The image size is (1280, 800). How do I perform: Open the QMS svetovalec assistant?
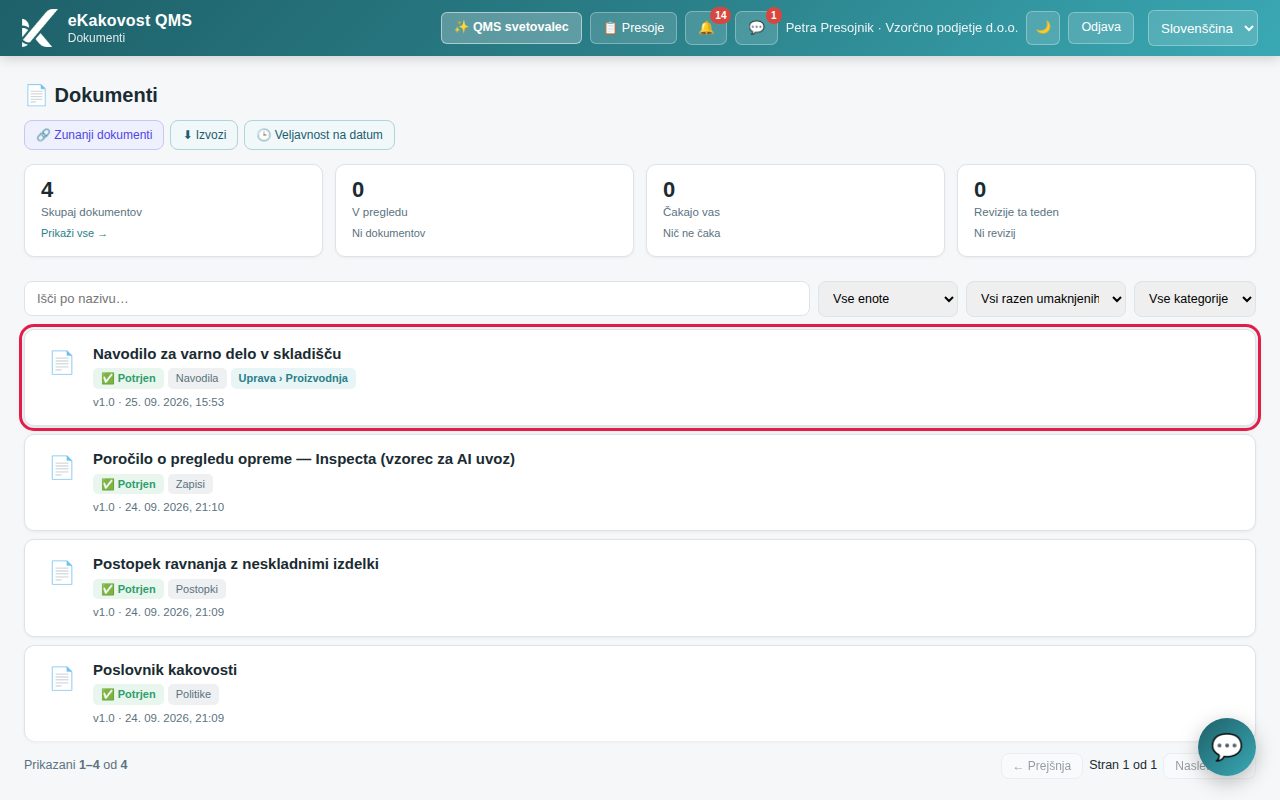pos(511,28)
